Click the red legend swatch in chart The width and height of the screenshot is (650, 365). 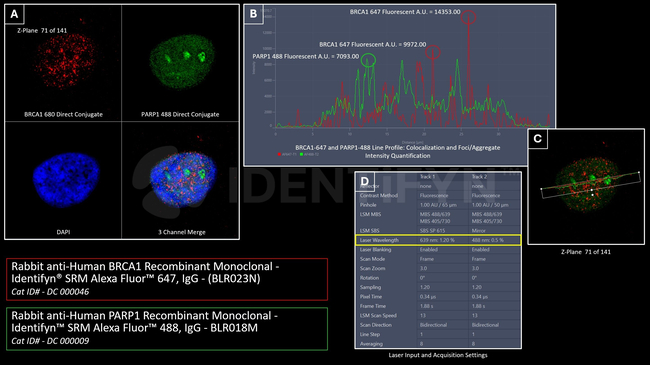coord(279,154)
